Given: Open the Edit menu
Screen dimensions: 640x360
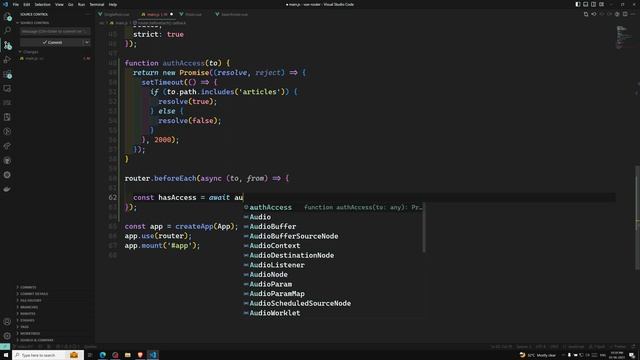Looking at the screenshot, I should pos(27,4).
